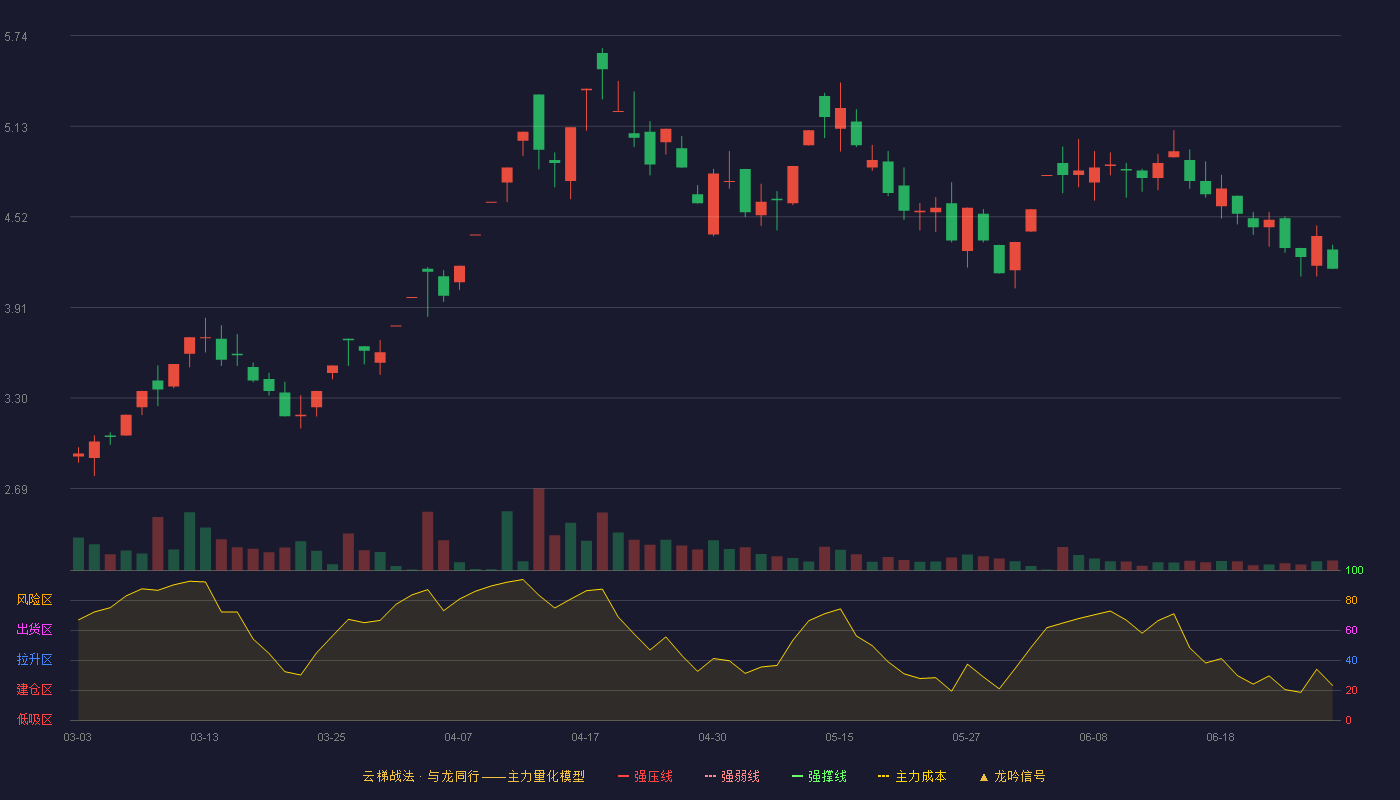Image resolution: width=1400 pixels, height=800 pixels.
Task: Click the 云梯战法 主力量化模型 legend entry
Action: coord(473,776)
